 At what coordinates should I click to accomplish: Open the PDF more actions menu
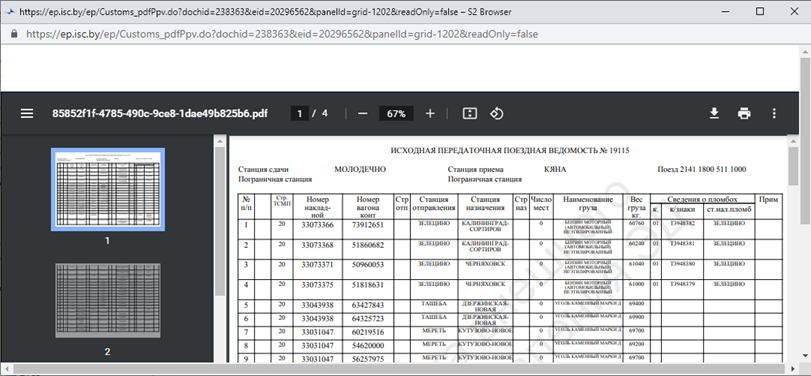pos(774,114)
